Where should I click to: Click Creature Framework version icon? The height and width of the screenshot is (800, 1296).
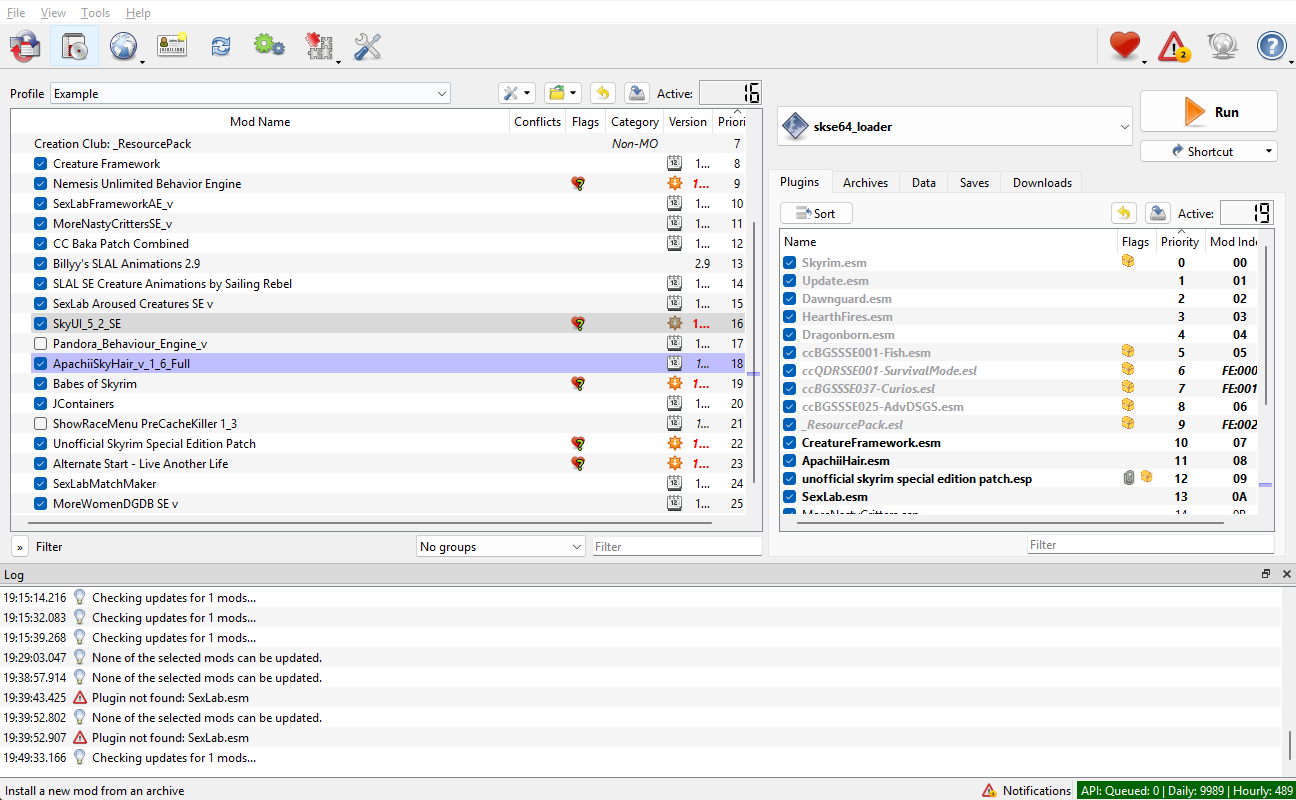pos(675,164)
